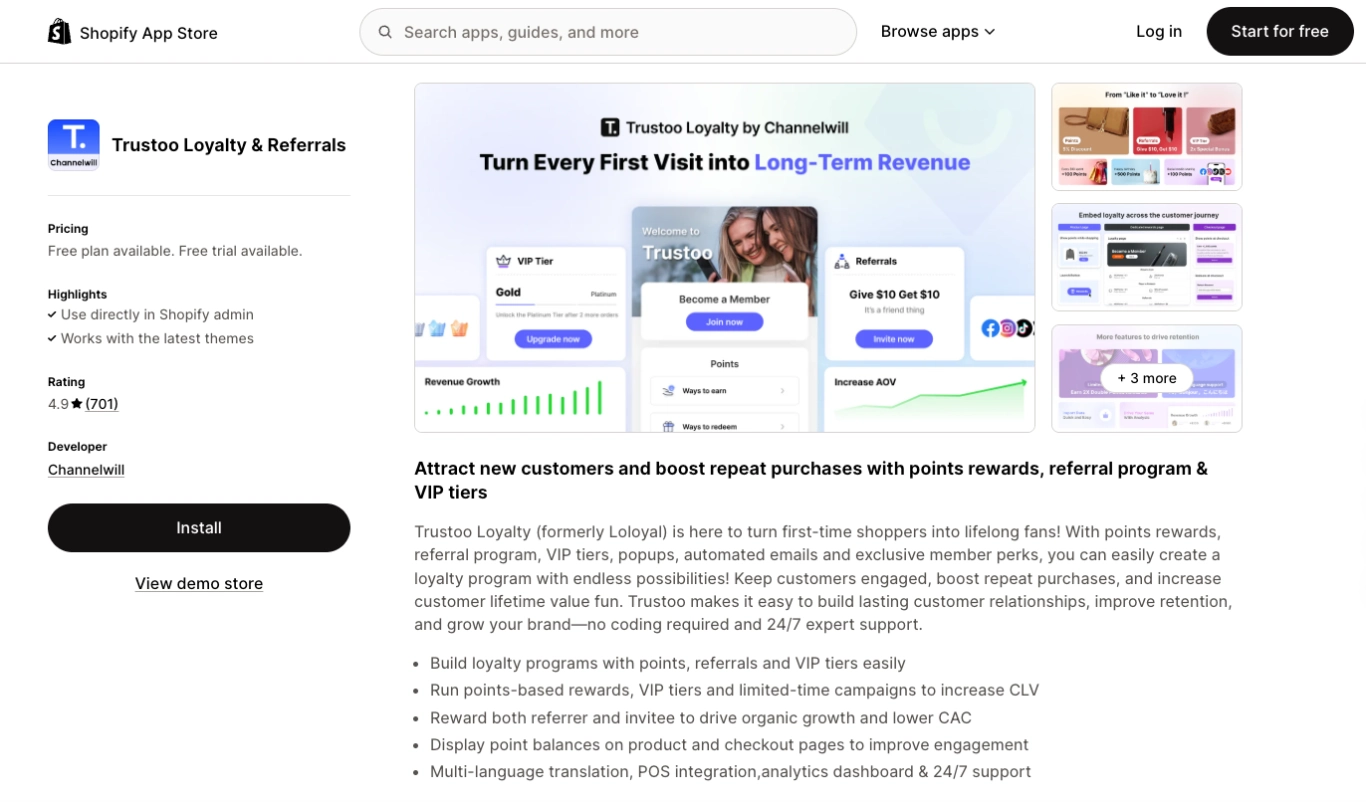
Task: Open the Log in menu item
Action: pos(1158,31)
